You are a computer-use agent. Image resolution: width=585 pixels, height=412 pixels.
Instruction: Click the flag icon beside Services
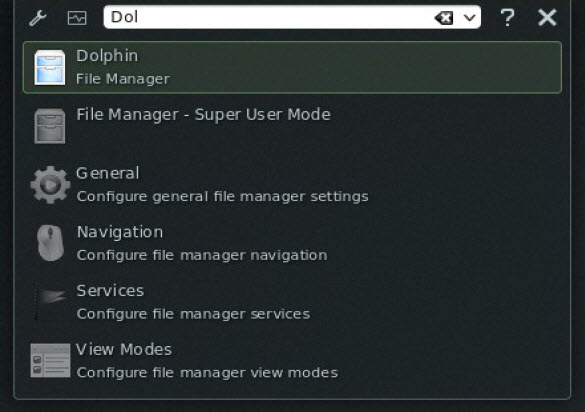point(50,300)
